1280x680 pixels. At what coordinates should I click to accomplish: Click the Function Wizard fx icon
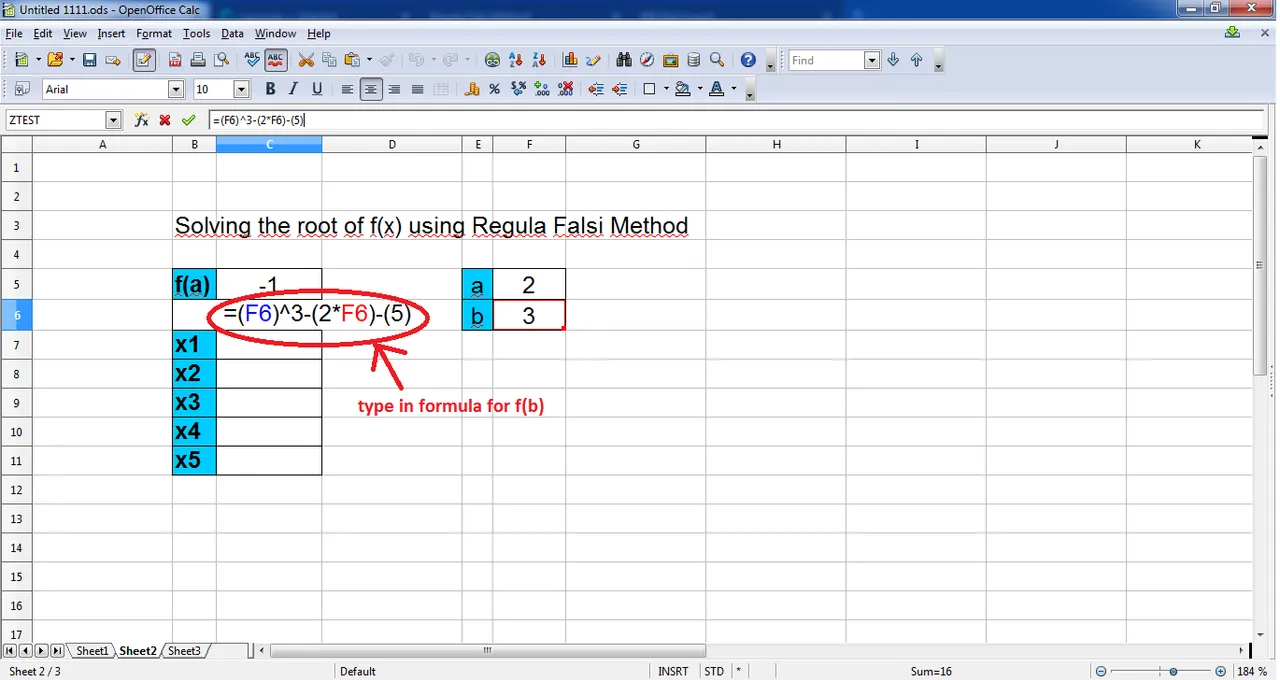141,120
